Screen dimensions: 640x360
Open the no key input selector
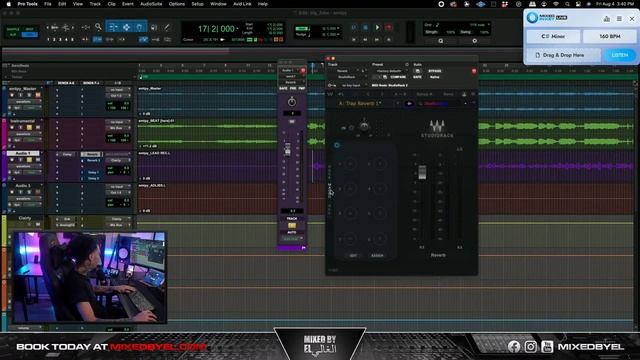pyautogui.click(x=351, y=85)
